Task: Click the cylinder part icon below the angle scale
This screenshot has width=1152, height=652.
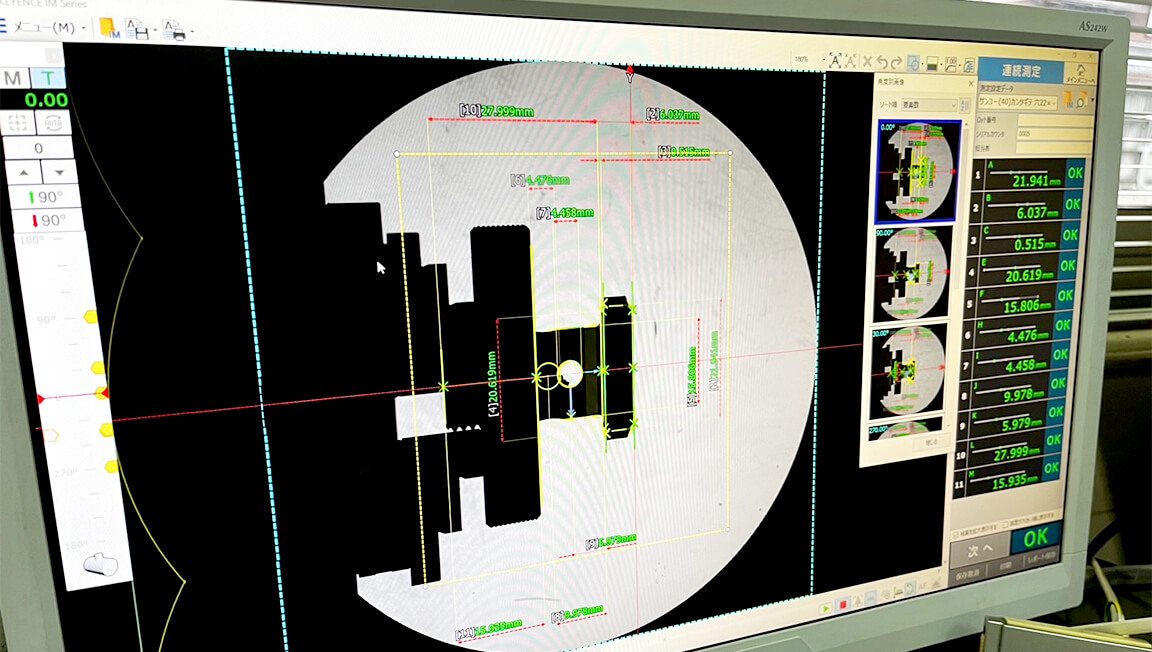Action: pyautogui.click(x=100, y=565)
